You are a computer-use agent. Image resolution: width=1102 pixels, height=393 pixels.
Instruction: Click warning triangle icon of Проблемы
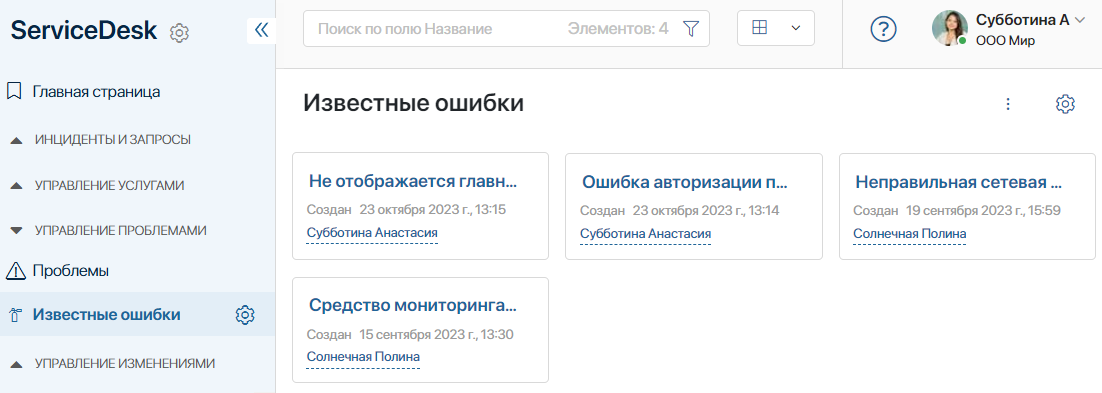[x=15, y=270]
